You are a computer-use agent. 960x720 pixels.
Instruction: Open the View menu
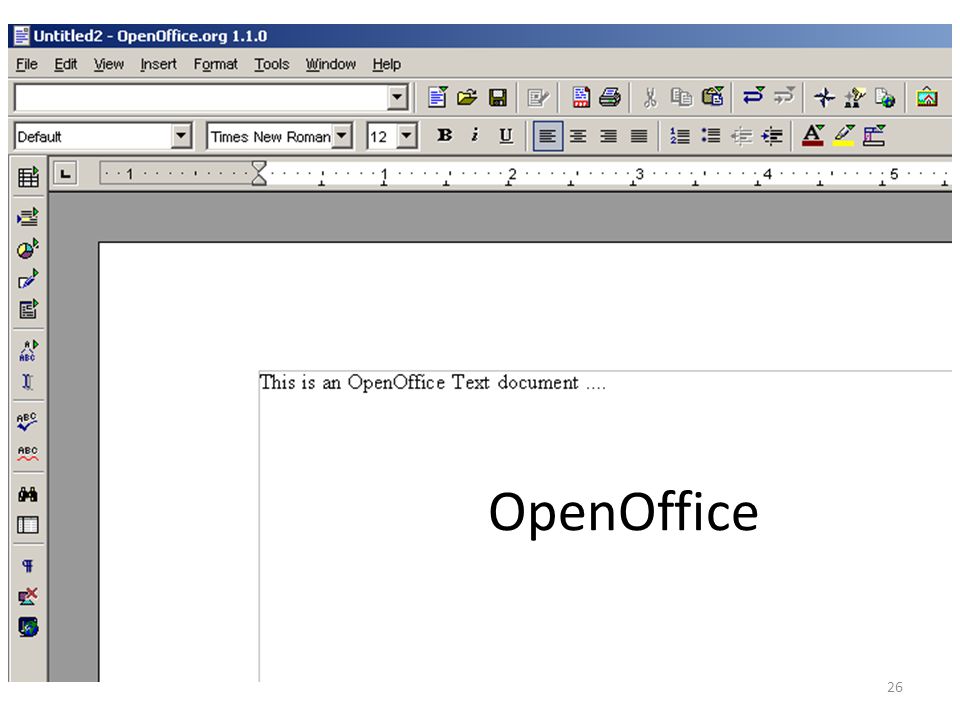click(x=109, y=64)
